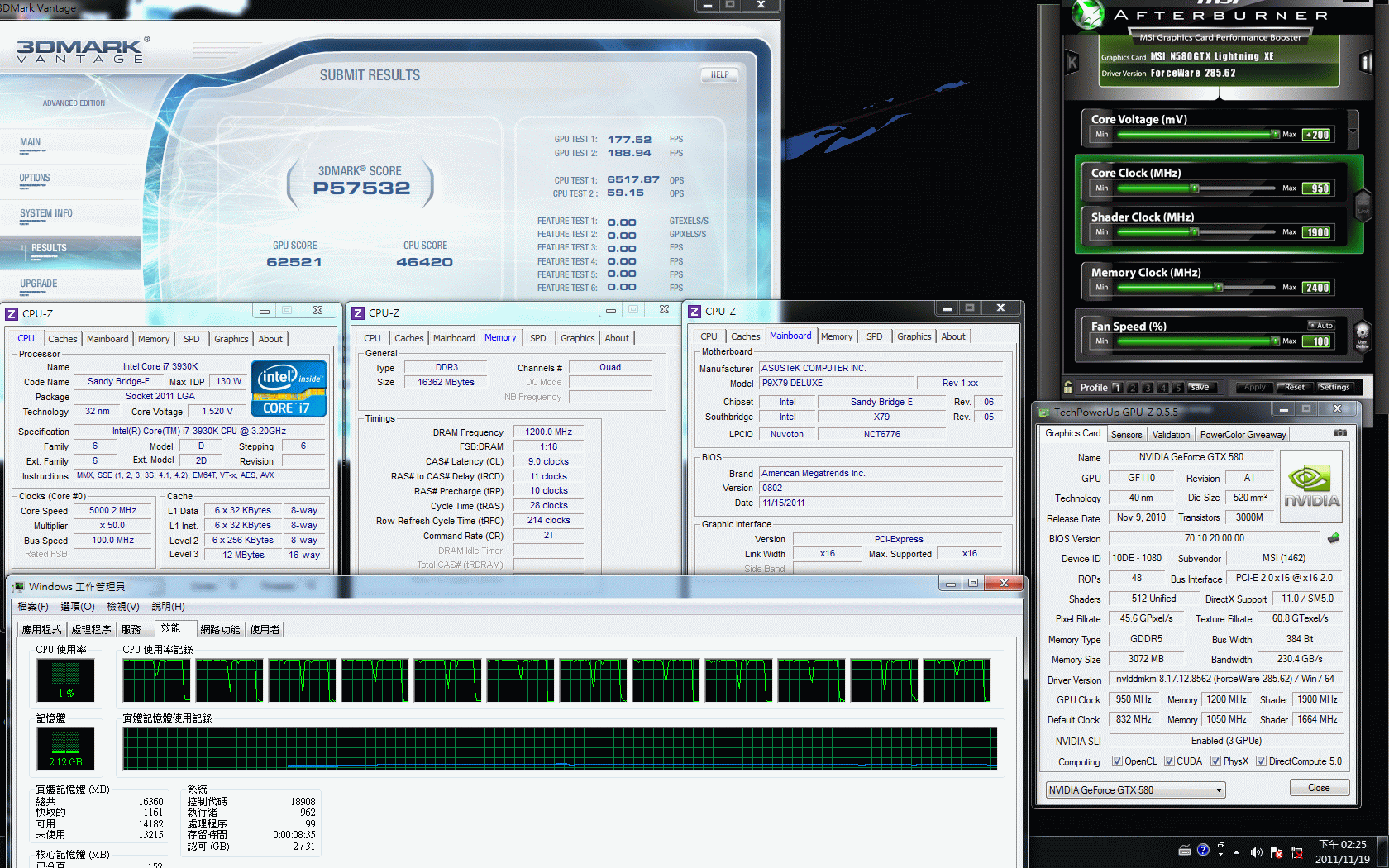Open Graphics tab in the Mainboard CPU-Z window
The height and width of the screenshot is (868, 1389).
(x=914, y=336)
